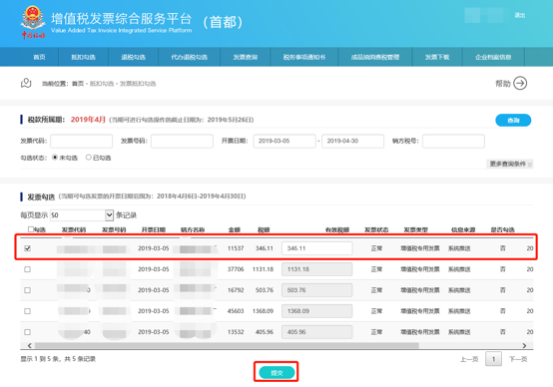Image resolution: width=553 pixels, height=387 pixels.
Task: Click the 退出 logout link in header
Action: pyautogui.click(x=519, y=15)
